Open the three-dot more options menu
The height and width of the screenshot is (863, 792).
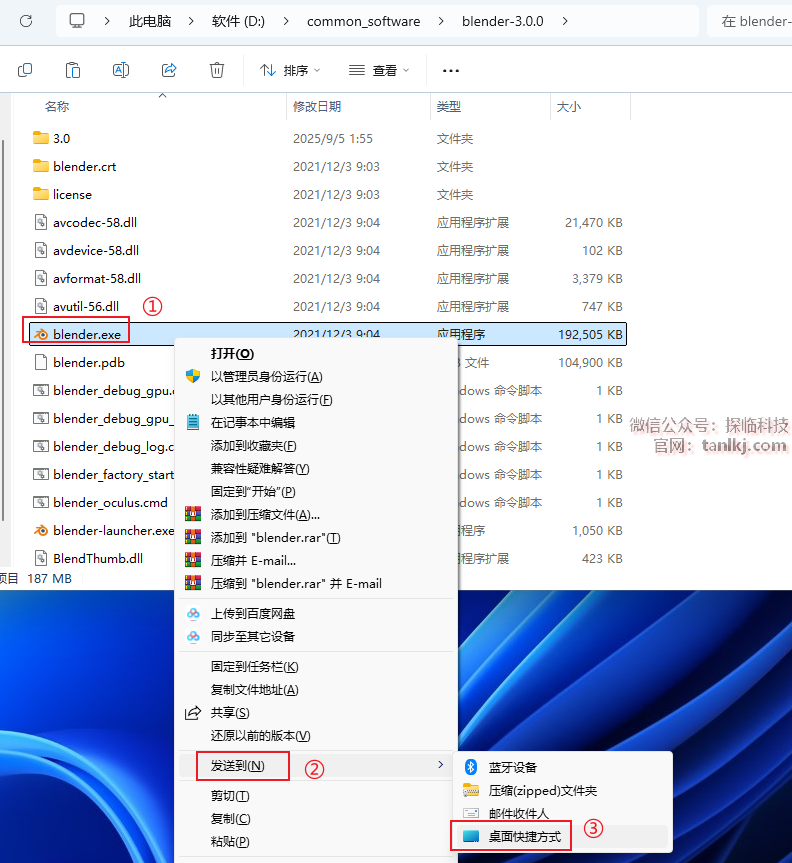point(451,70)
